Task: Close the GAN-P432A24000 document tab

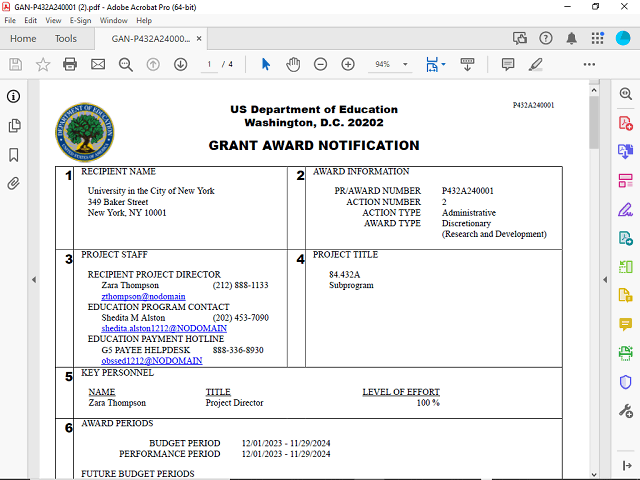Action: click(x=201, y=39)
